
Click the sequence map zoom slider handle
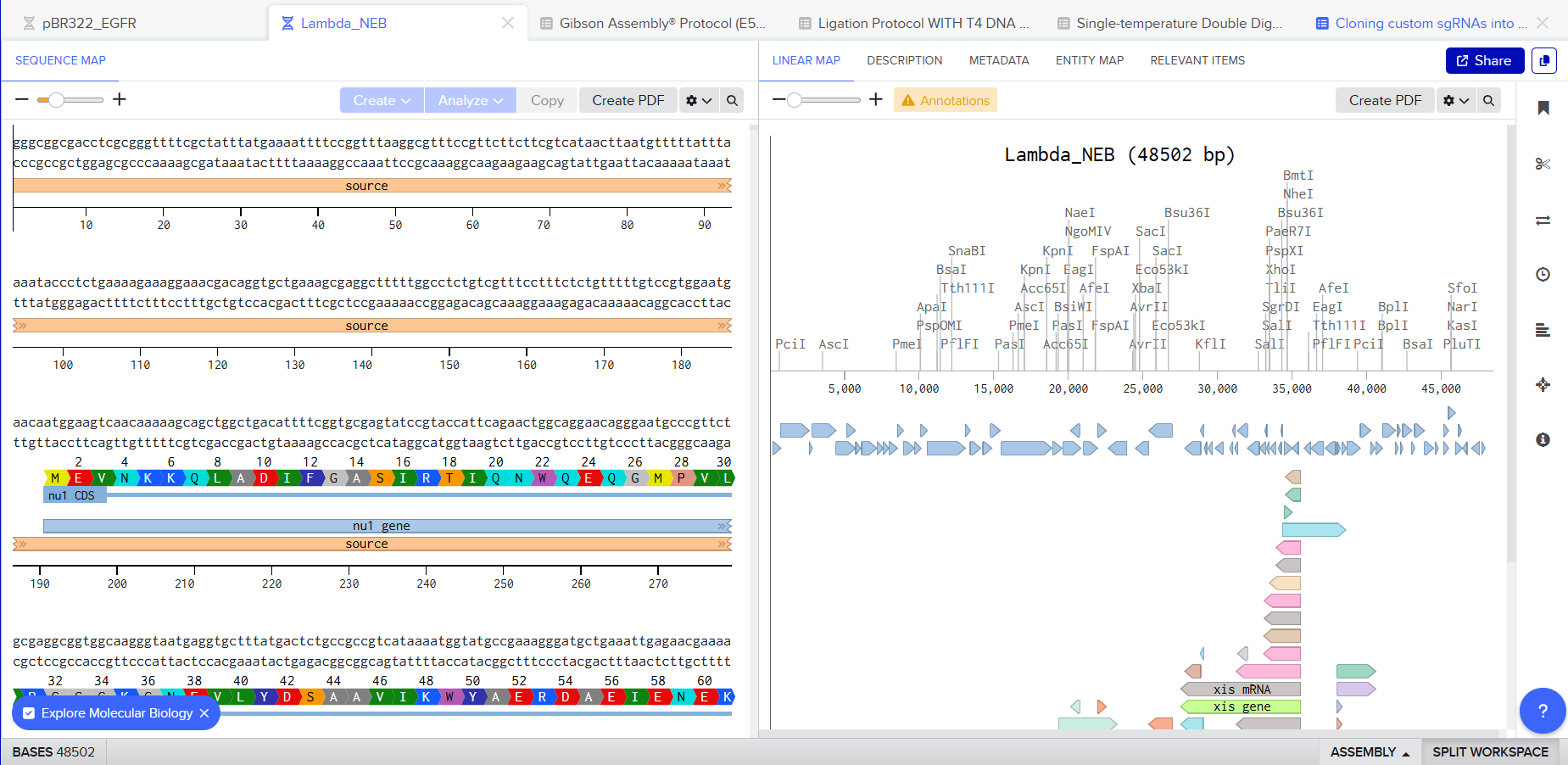56,100
